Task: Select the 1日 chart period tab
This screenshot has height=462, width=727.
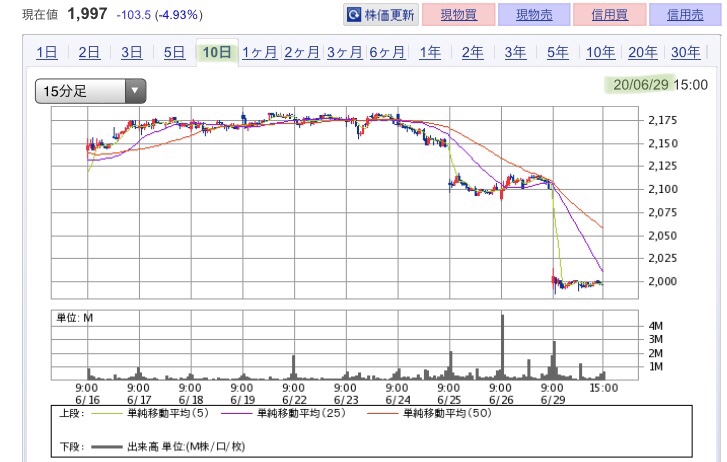Action: tap(47, 52)
